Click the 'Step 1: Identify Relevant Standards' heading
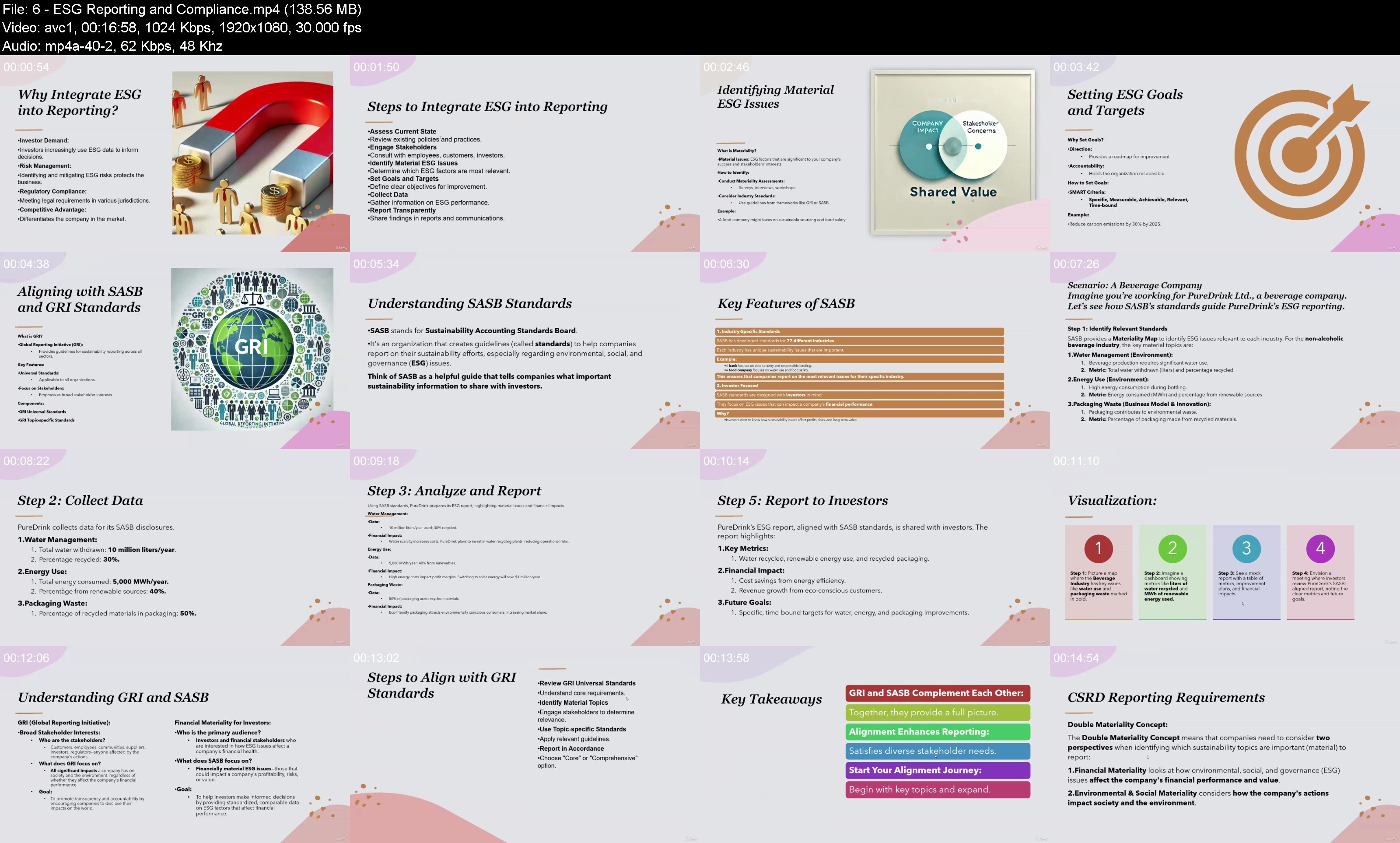 pos(1117,328)
